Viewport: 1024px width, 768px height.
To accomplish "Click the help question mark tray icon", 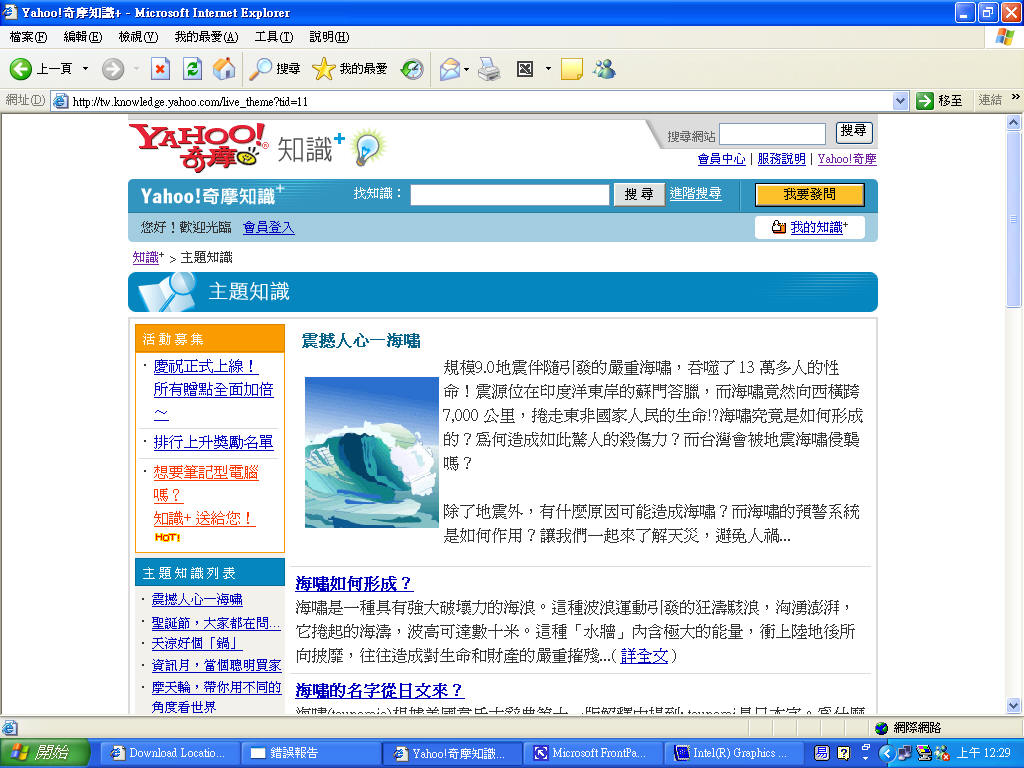I will click(844, 753).
